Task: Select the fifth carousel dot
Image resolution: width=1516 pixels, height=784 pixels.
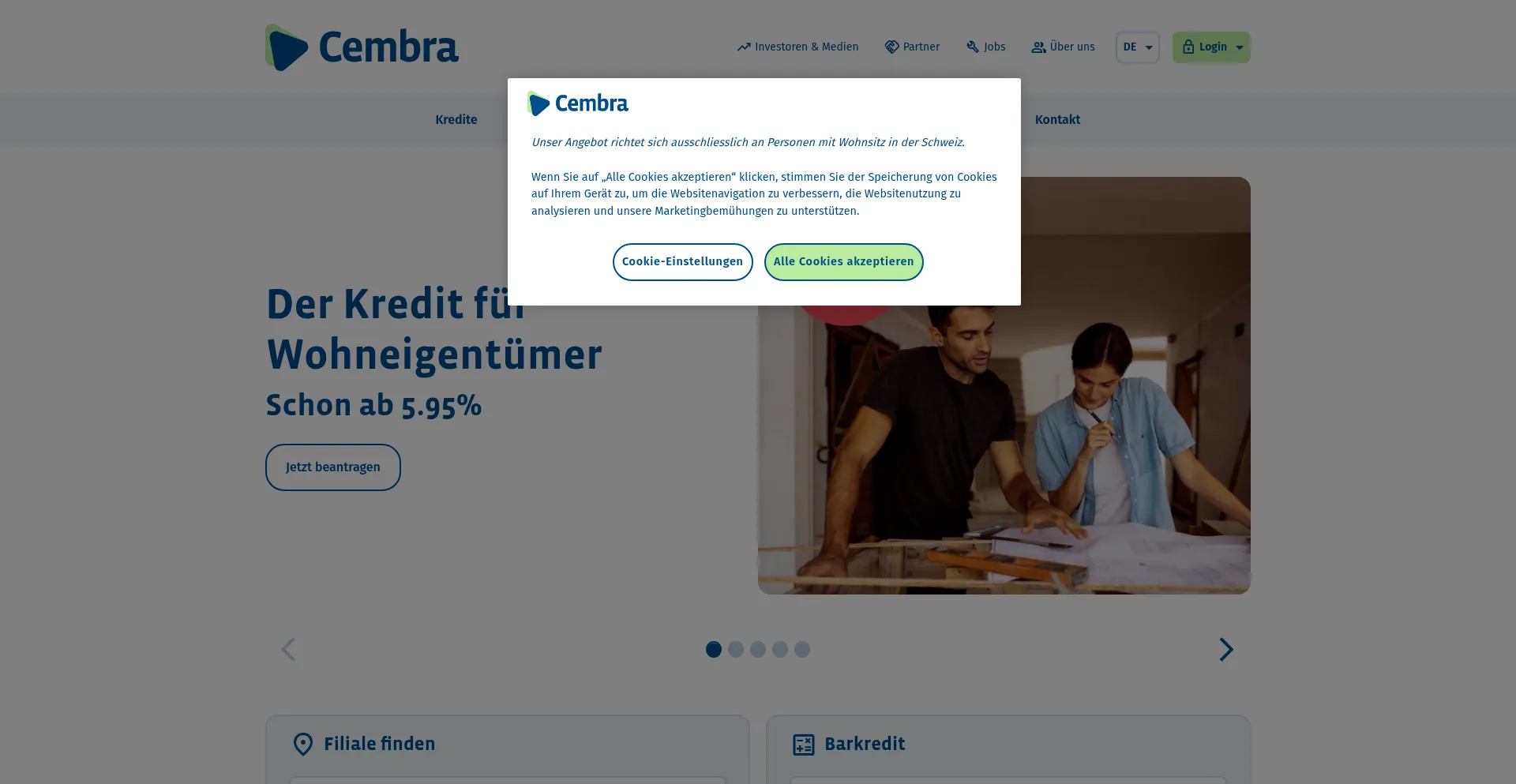Action: click(802, 649)
